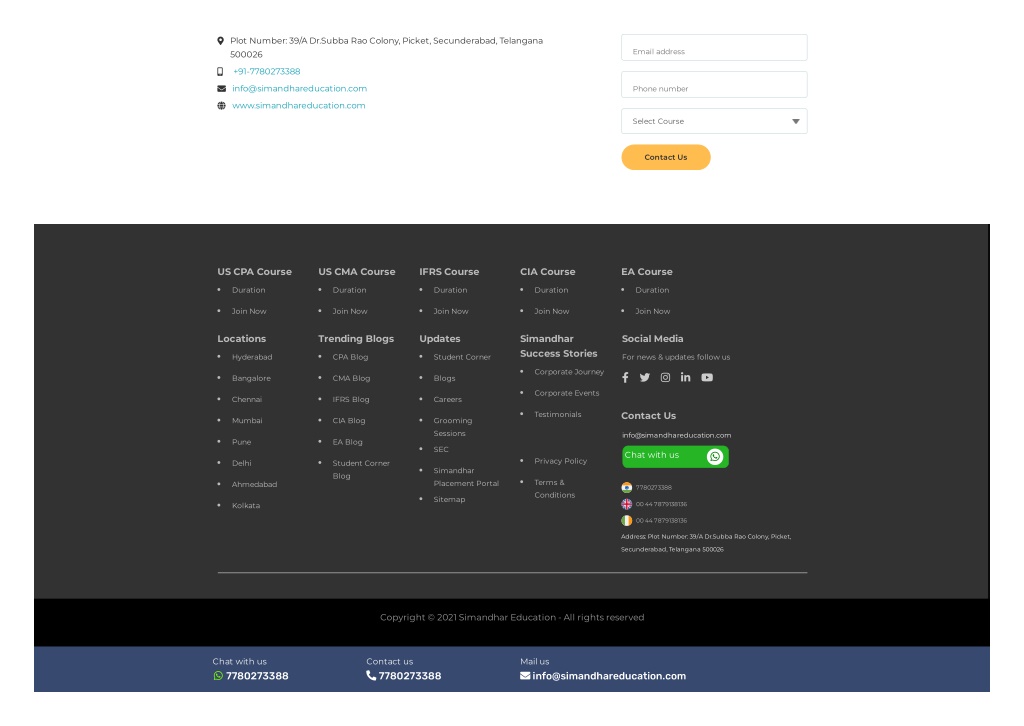The image size is (1024, 726).
Task: Open the CPA Blog link
Action: point(350,357)
